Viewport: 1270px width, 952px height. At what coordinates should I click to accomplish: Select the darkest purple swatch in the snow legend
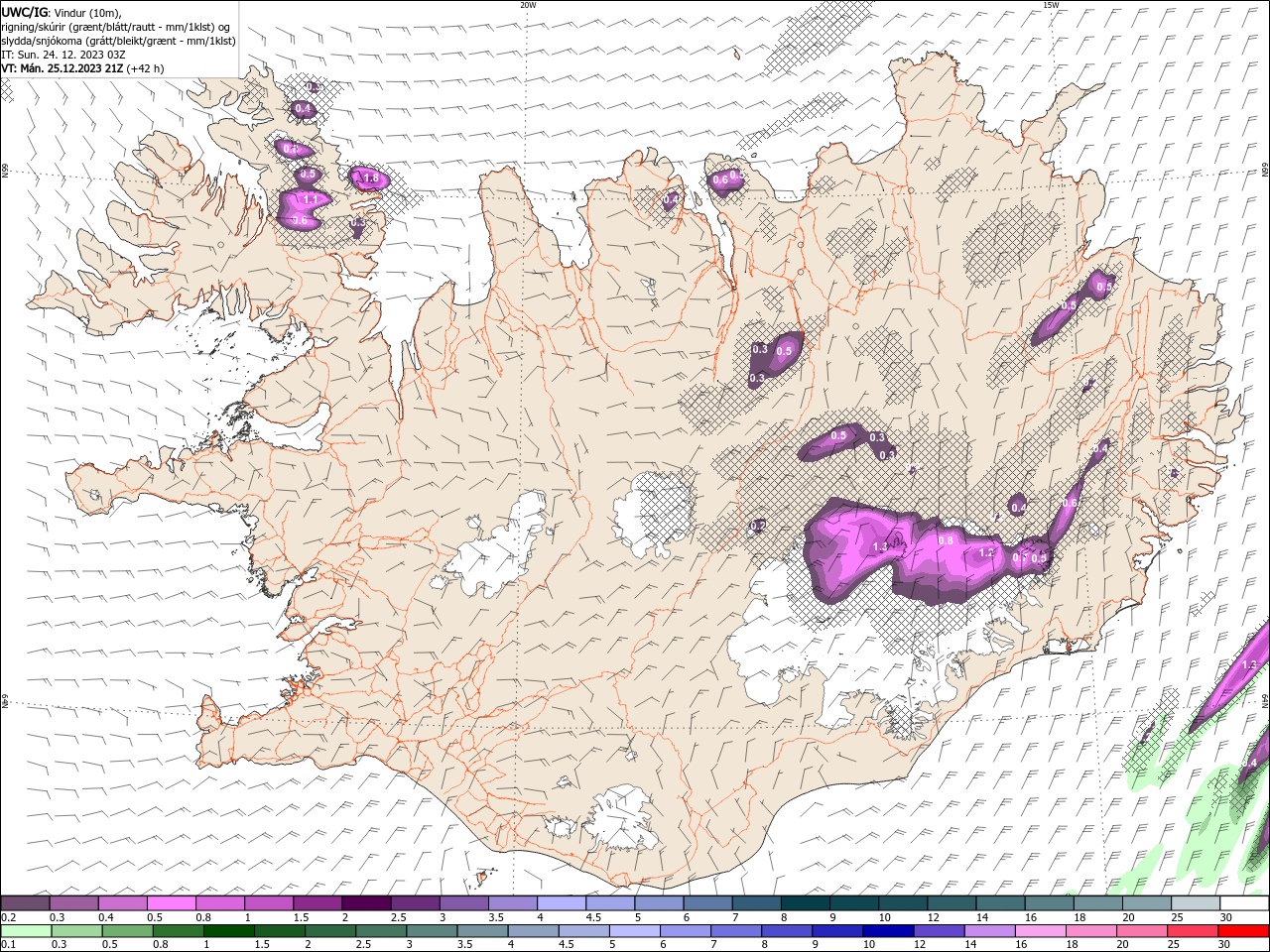click(x=366, y=903)
